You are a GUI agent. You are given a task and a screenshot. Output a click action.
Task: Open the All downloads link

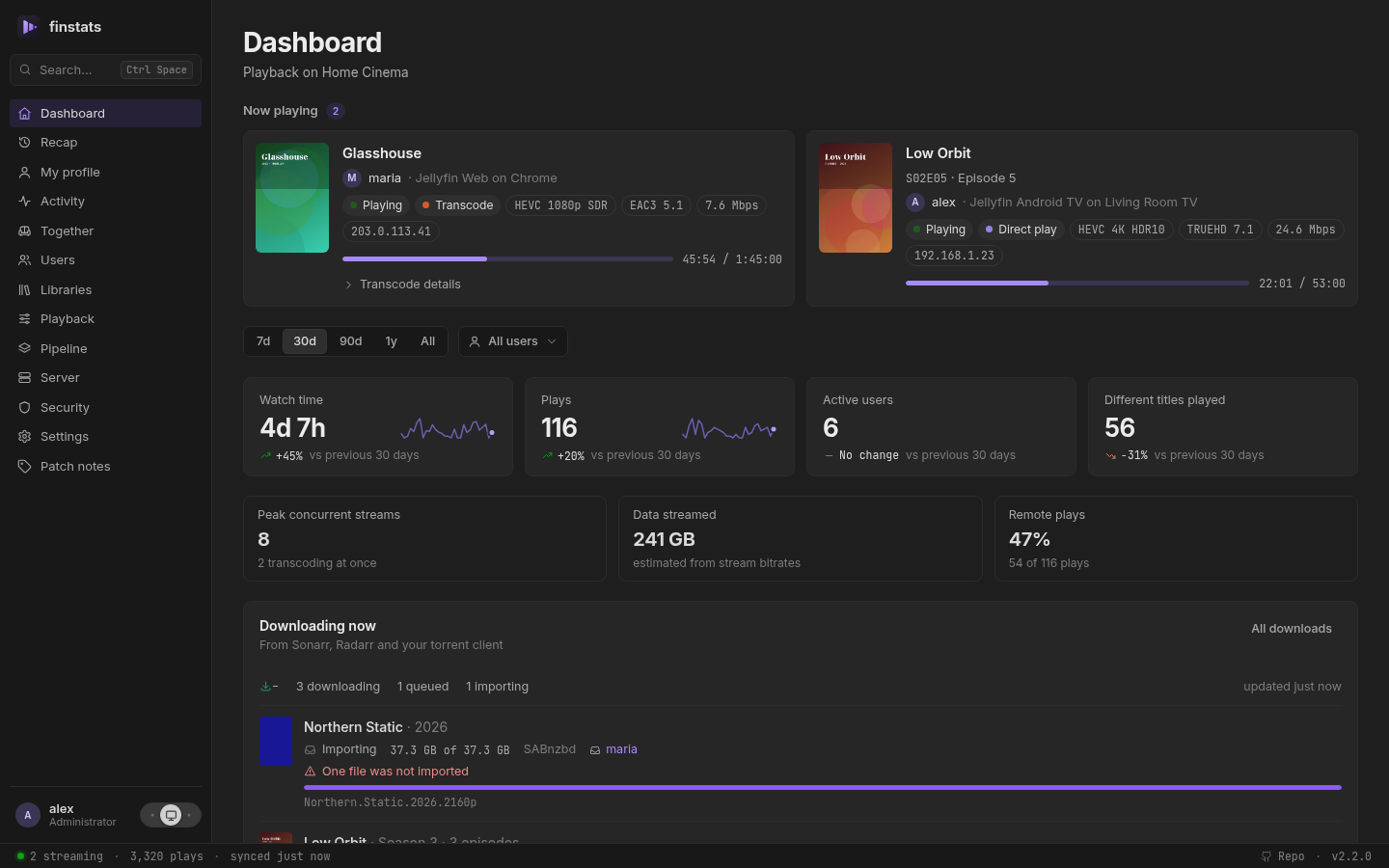pos(1292,629)
